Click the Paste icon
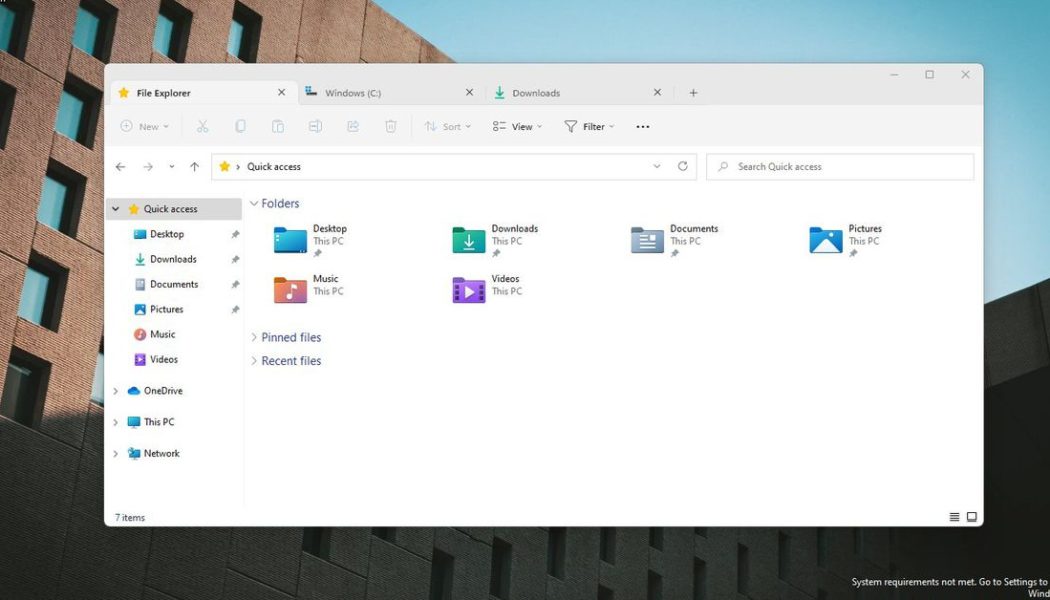The height and width of the screenshot is (600, 1050). click(x=278, y=126)
